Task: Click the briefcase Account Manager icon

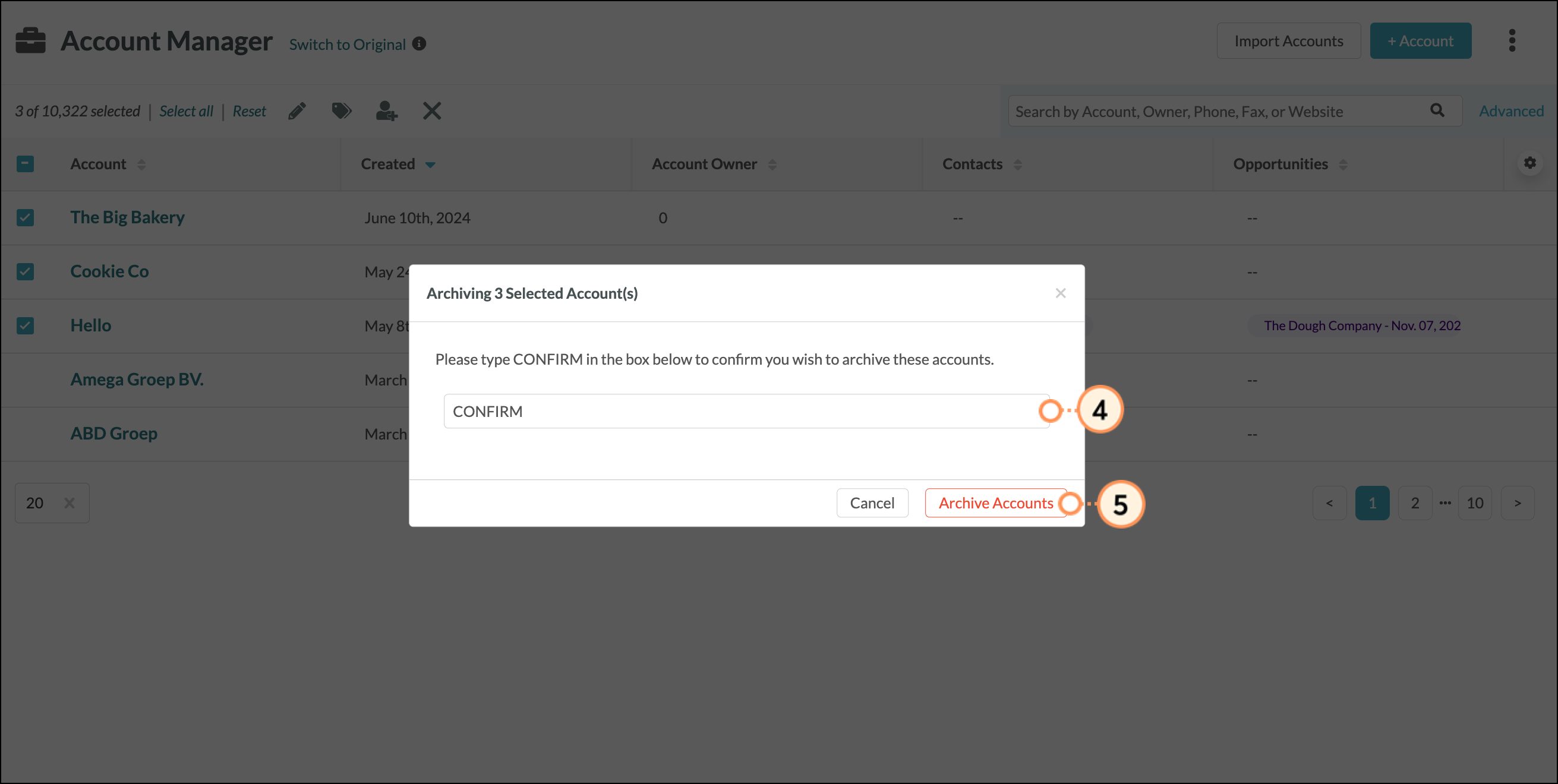Action: coord(31,40)
